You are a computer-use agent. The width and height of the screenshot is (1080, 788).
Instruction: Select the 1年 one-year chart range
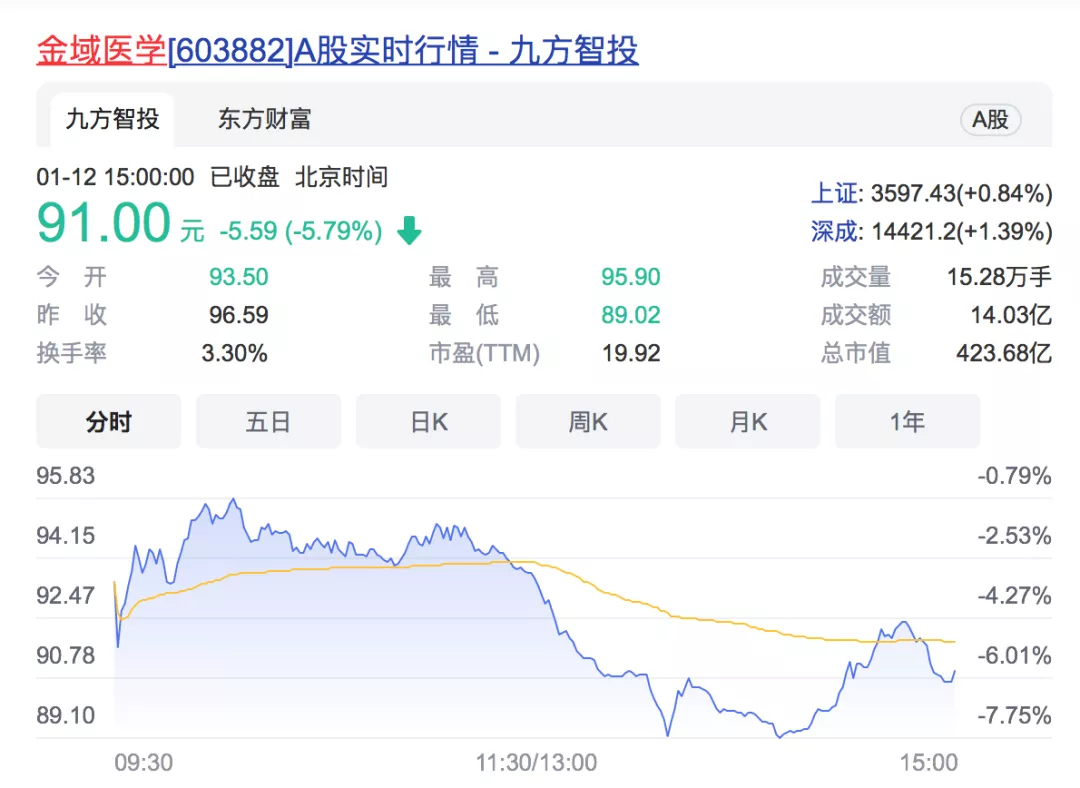tap(907, 422)
